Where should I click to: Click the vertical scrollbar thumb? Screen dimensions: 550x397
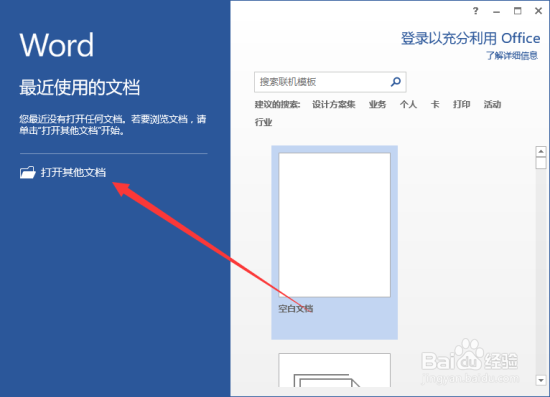click(x=541, y=163)
